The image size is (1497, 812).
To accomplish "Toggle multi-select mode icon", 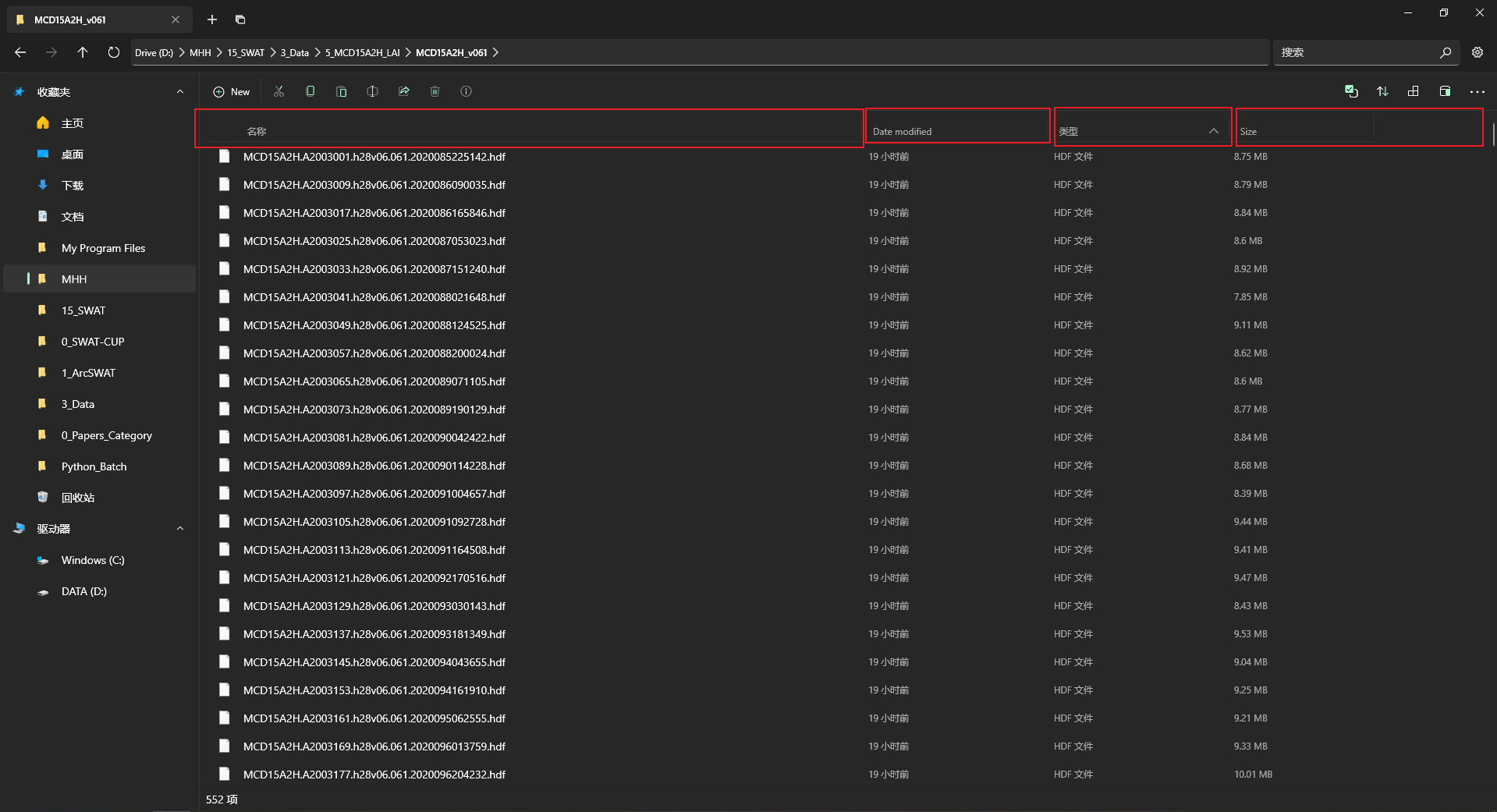I will [x=1350, y=91].
